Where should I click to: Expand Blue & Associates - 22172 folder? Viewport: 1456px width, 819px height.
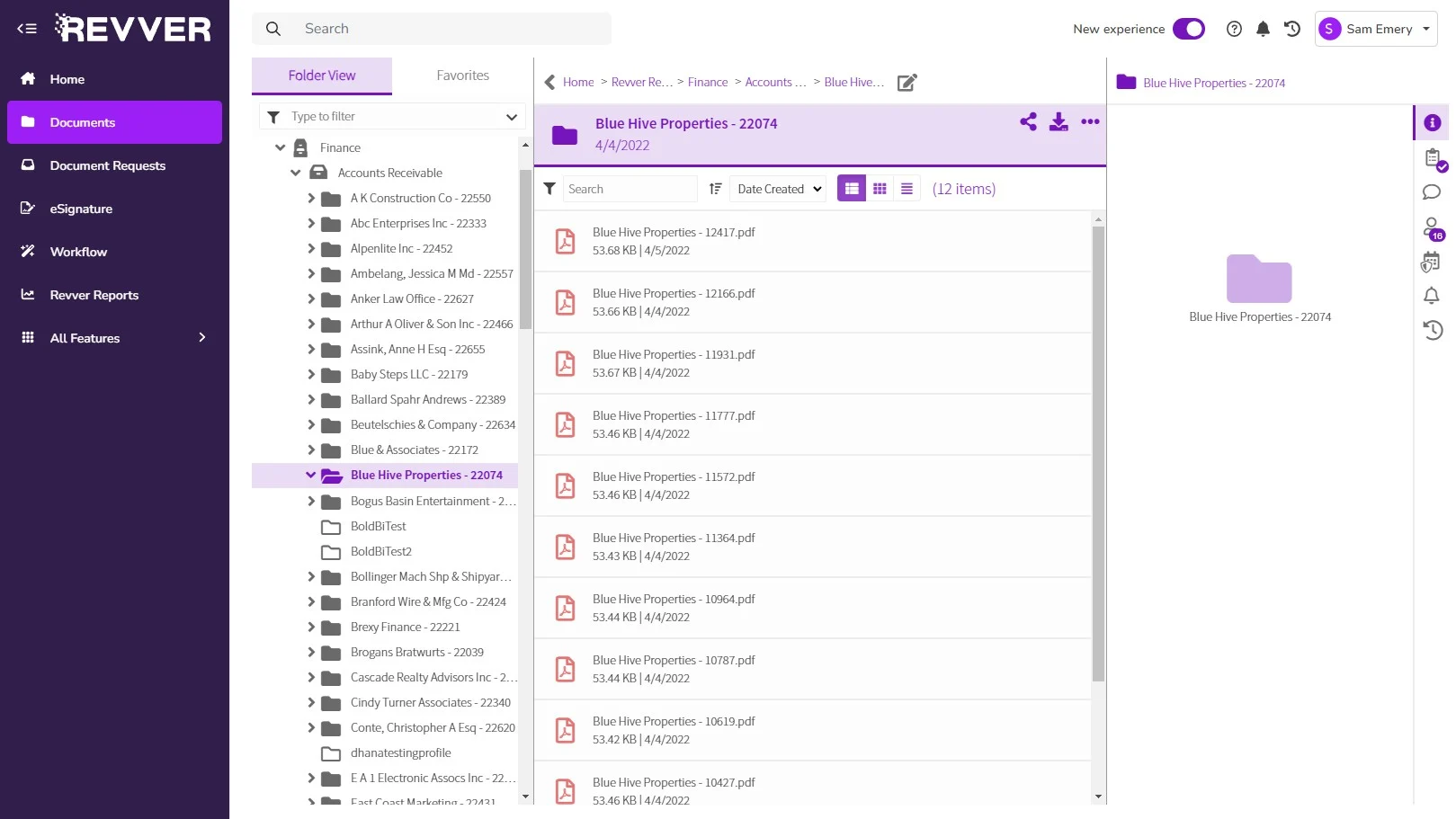[311, 450]
